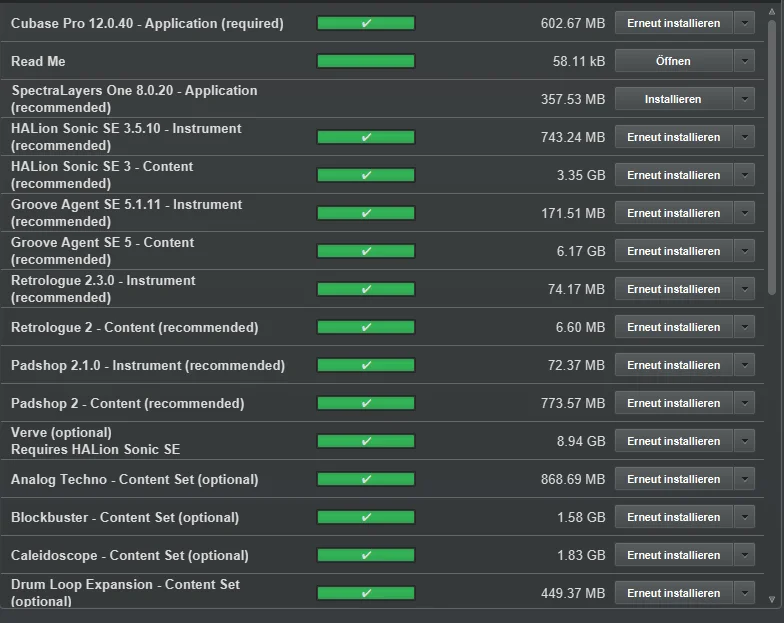Viewport: 784px width, 623px height.
Task: Install SpectraLayers One 8.0.20 Application
Action: click(x=674, y=99)
